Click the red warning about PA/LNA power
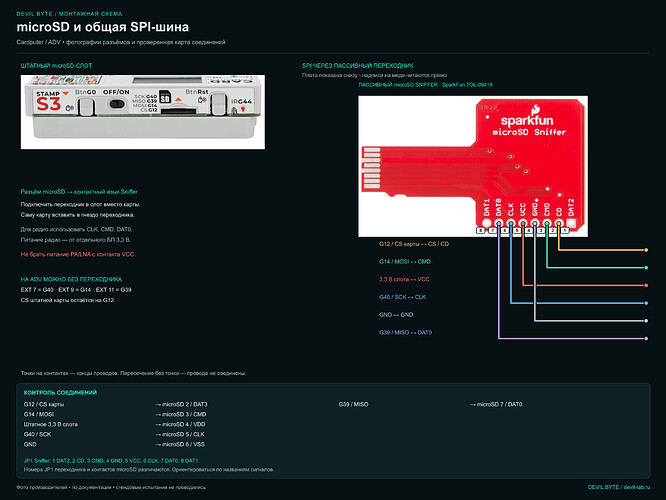Viewport: 666px width, 500px height. (78, 254)
